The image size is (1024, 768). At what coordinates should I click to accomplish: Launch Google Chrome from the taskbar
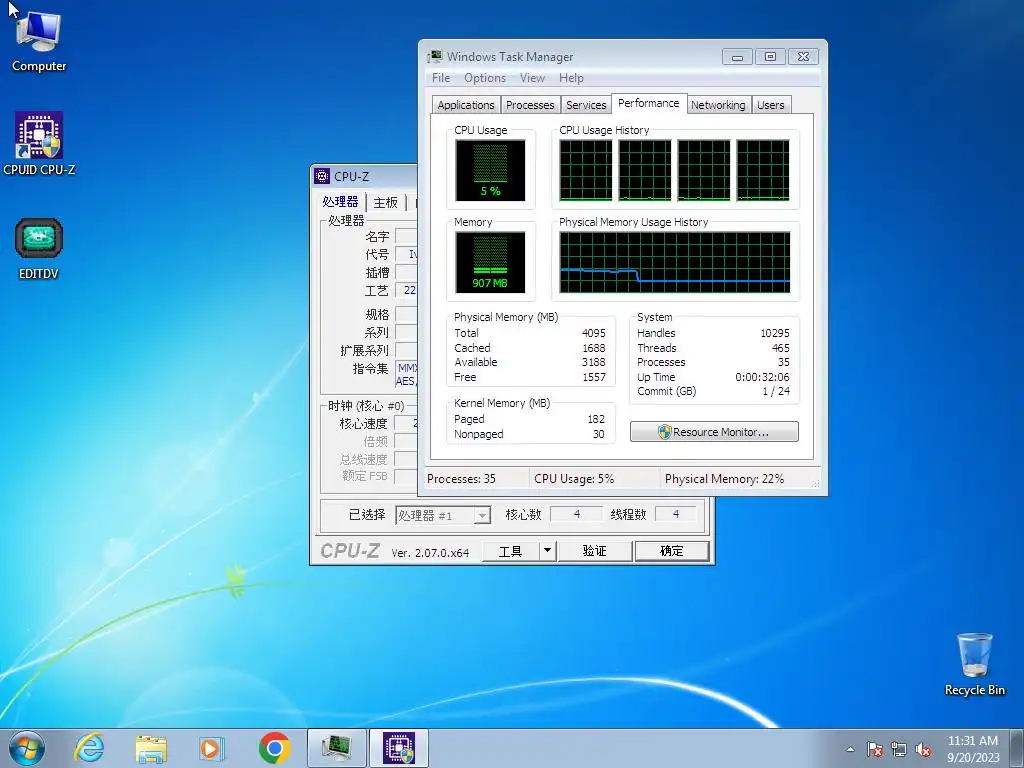coord(274,748)
